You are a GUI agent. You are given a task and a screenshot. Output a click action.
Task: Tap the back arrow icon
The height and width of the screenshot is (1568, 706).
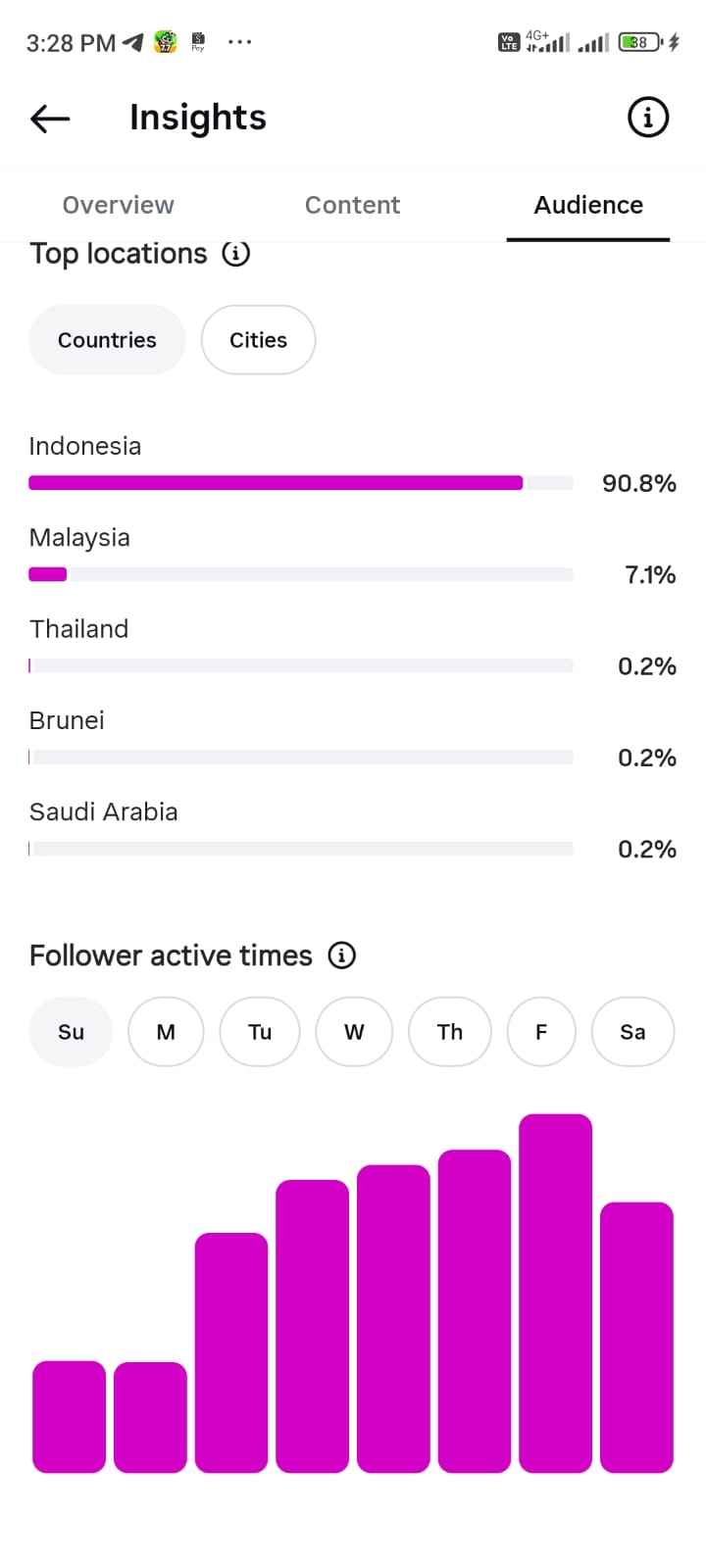(x=50, y=119)
